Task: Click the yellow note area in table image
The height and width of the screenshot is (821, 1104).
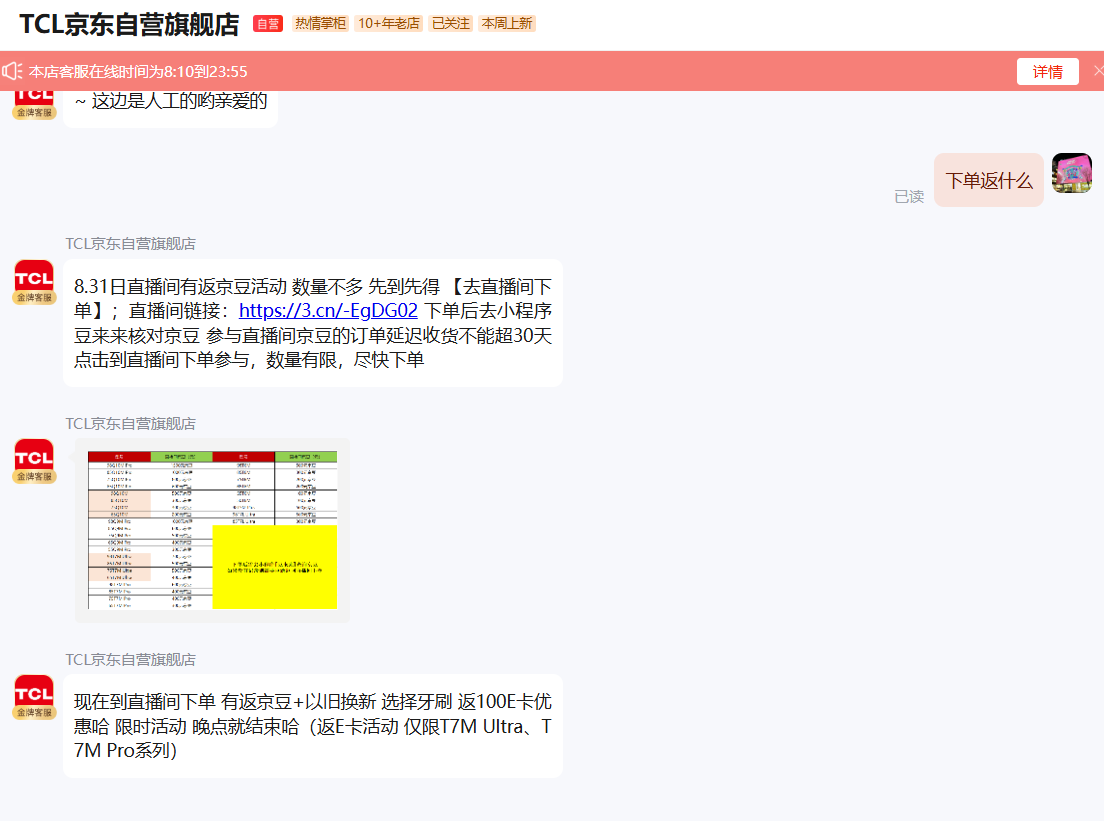Action: point(275,567)
